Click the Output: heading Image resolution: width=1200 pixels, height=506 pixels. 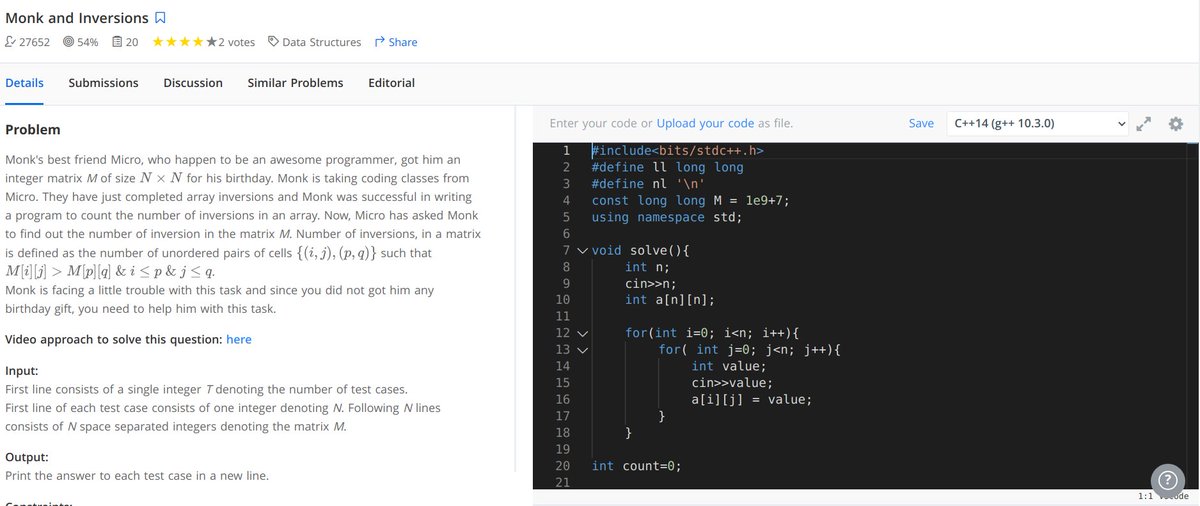point(27,457)
